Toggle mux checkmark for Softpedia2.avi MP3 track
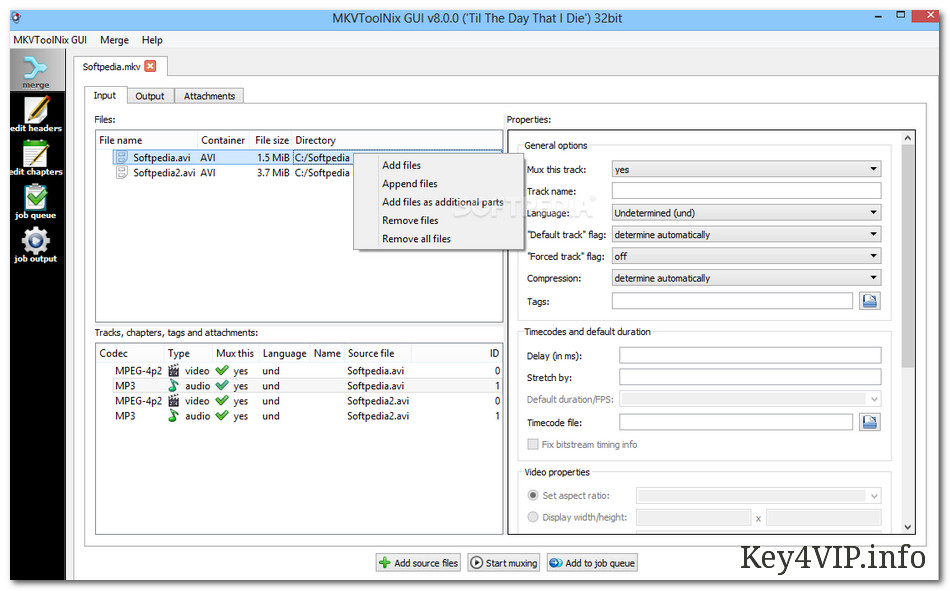Viewport: 950px width, 591px height. (x=222, y=416)
